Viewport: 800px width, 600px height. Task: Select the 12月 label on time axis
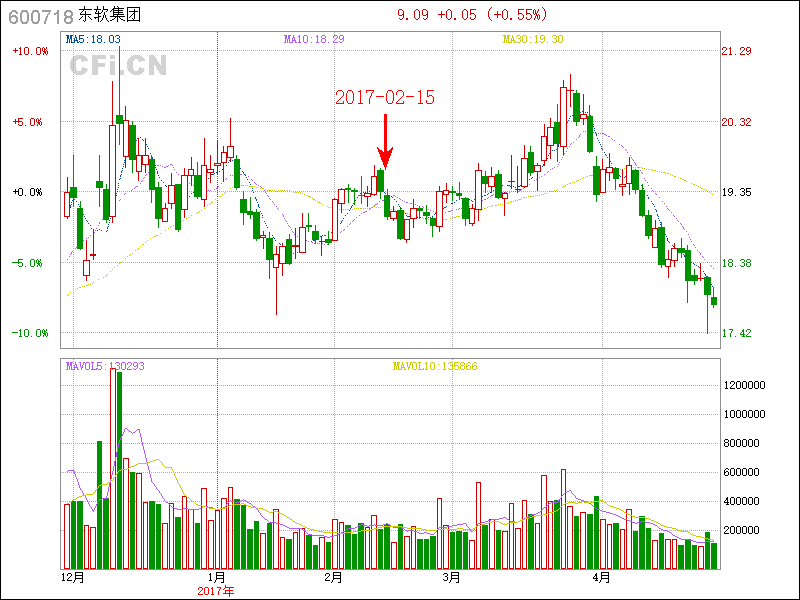coord(73,578)
